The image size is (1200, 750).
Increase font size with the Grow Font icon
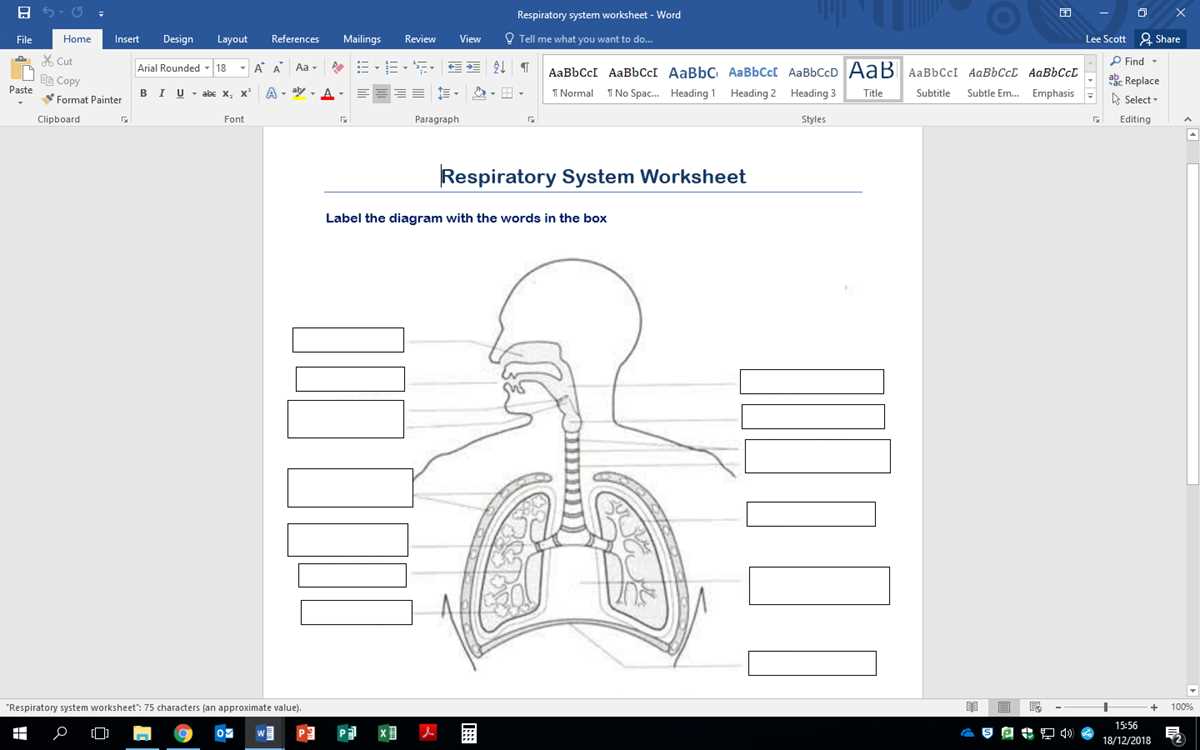(x=259, y=68)
